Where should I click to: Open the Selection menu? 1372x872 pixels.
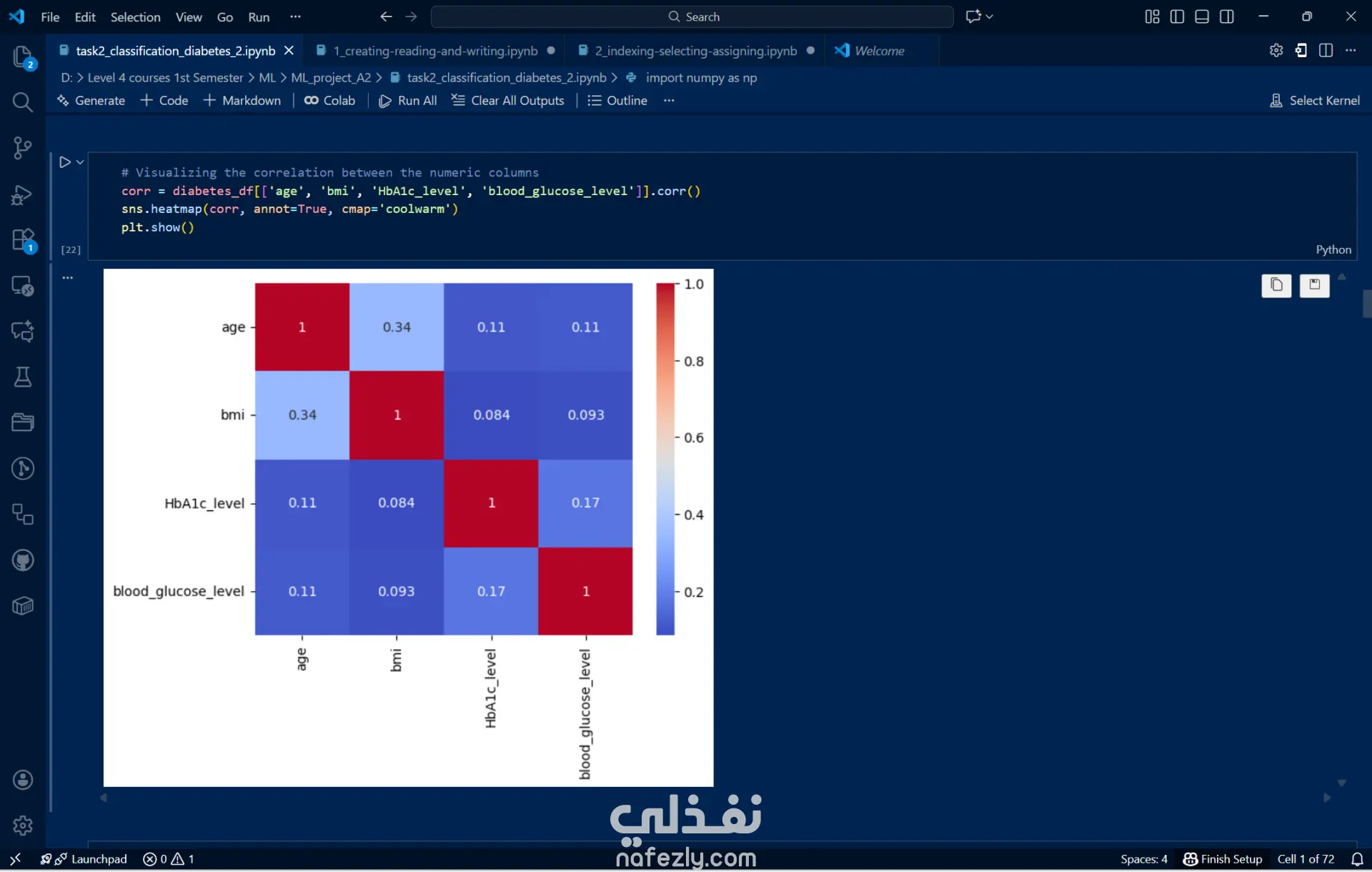[x=135, y=16]
